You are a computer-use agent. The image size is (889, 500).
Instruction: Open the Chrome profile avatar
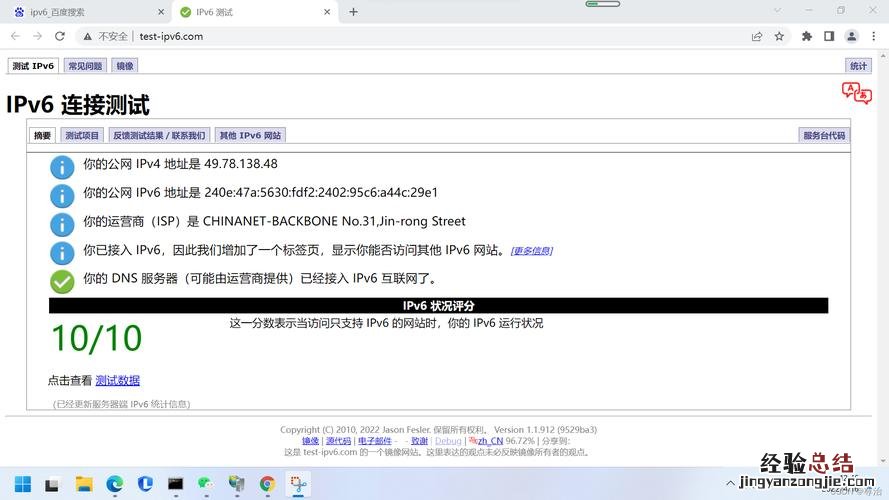851,36
